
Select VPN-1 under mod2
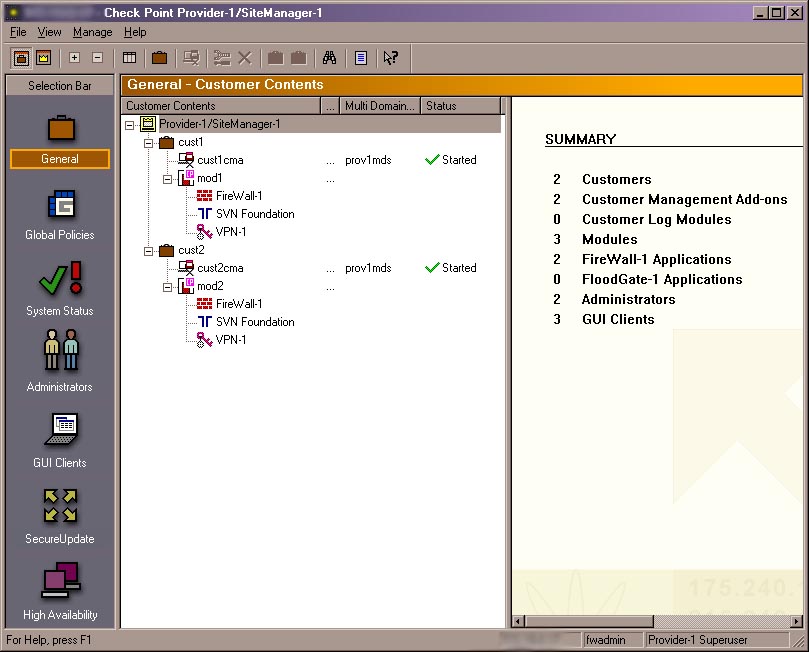(x=231, y=339)
